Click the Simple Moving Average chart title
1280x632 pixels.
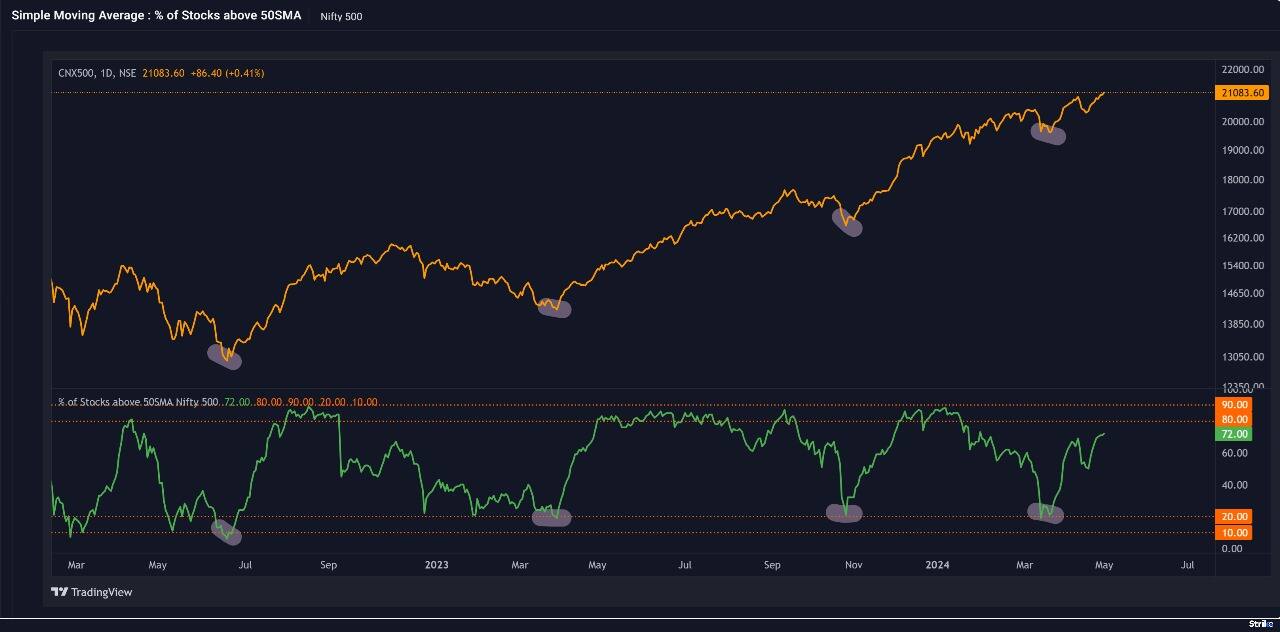tap(156, 16)
